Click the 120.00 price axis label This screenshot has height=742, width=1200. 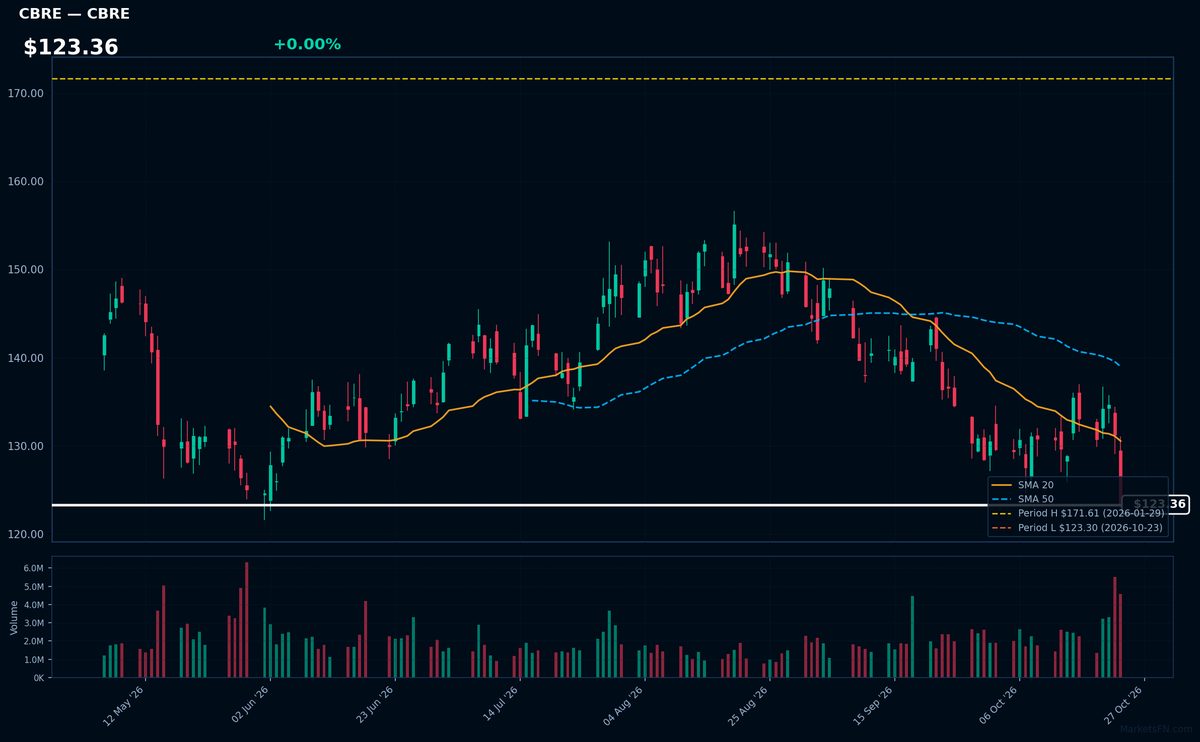point(27,534)
